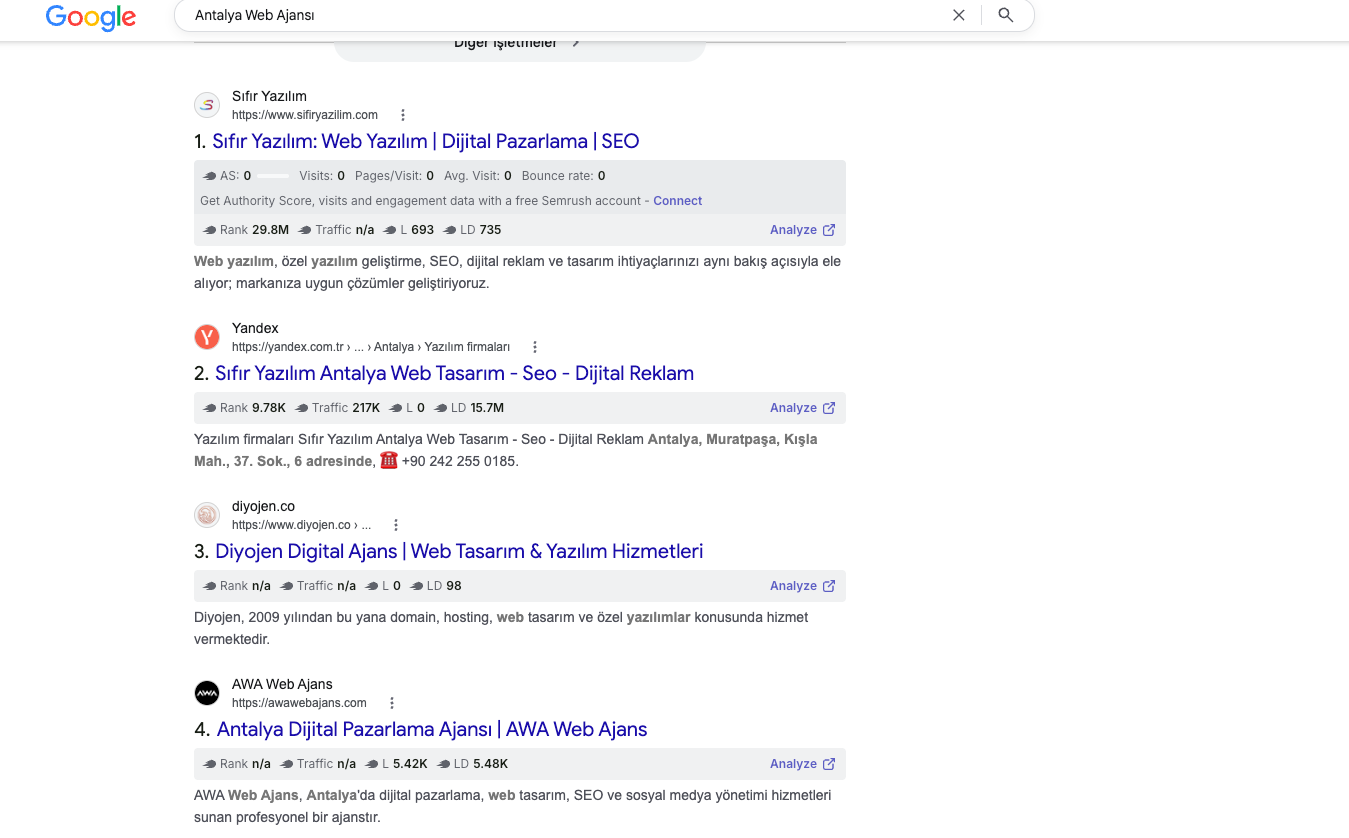This screenshot has height=838, width=1349.
Task: Click the https://awawebajans.com URL text
Action: tap(299, 703)
